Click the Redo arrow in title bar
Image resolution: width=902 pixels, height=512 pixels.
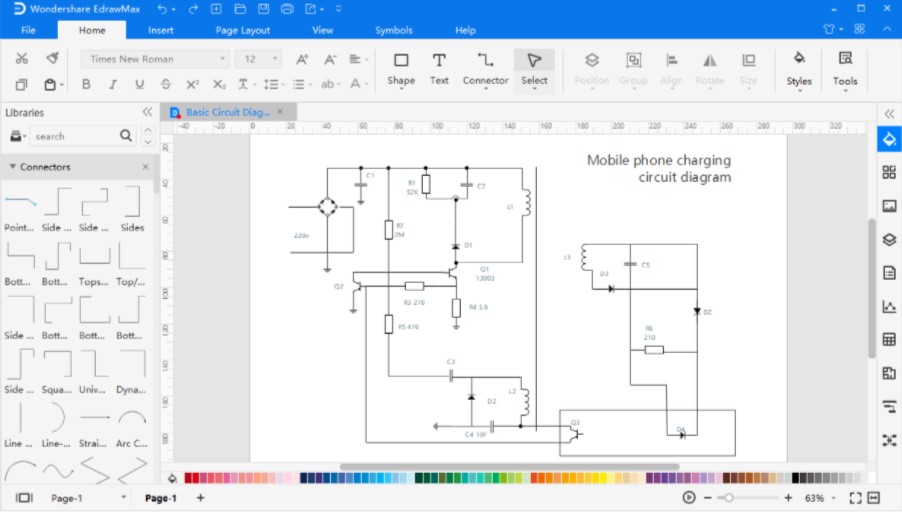pos(193,9)
